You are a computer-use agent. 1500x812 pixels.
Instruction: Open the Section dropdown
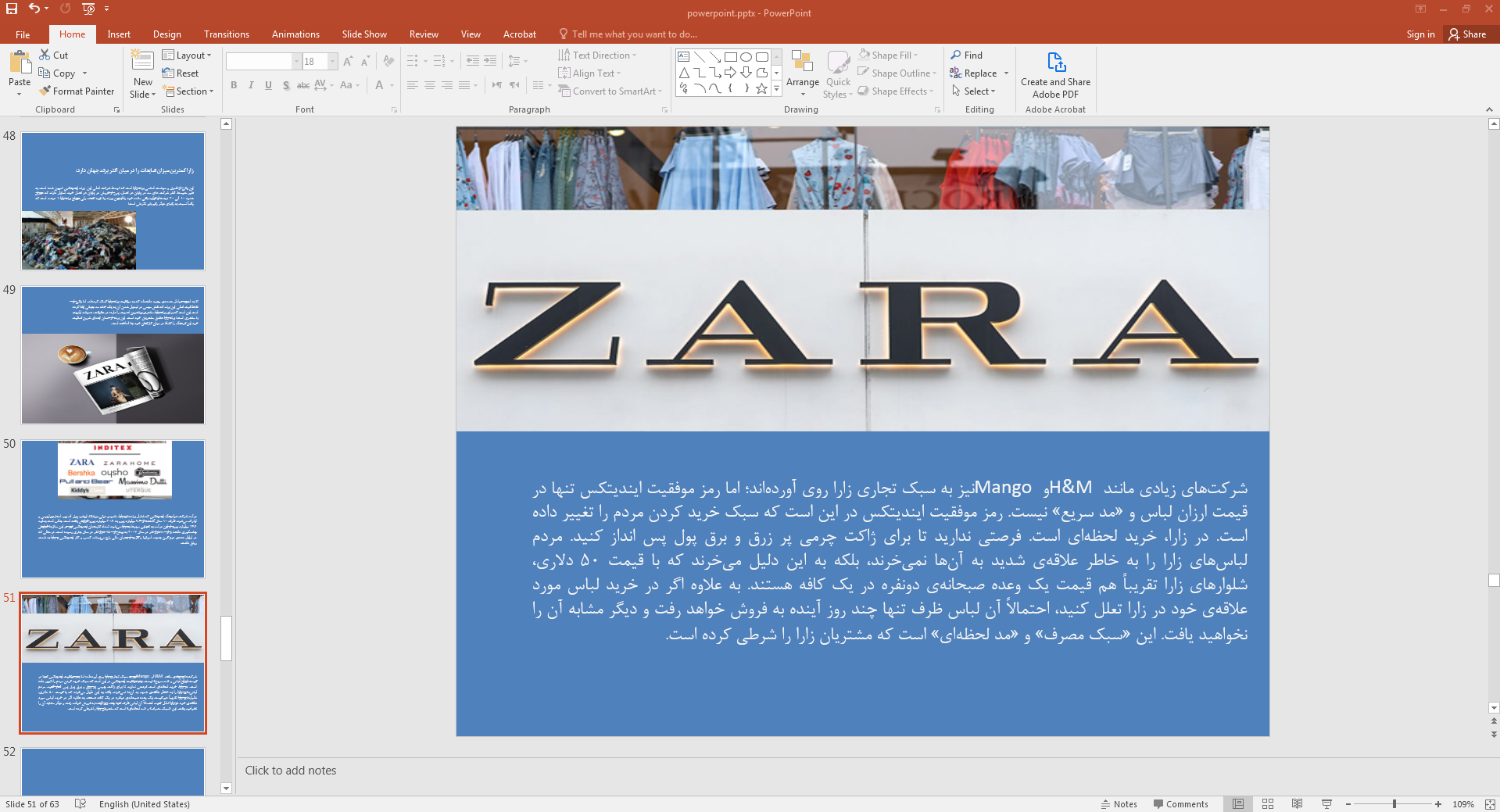(188, 91)
